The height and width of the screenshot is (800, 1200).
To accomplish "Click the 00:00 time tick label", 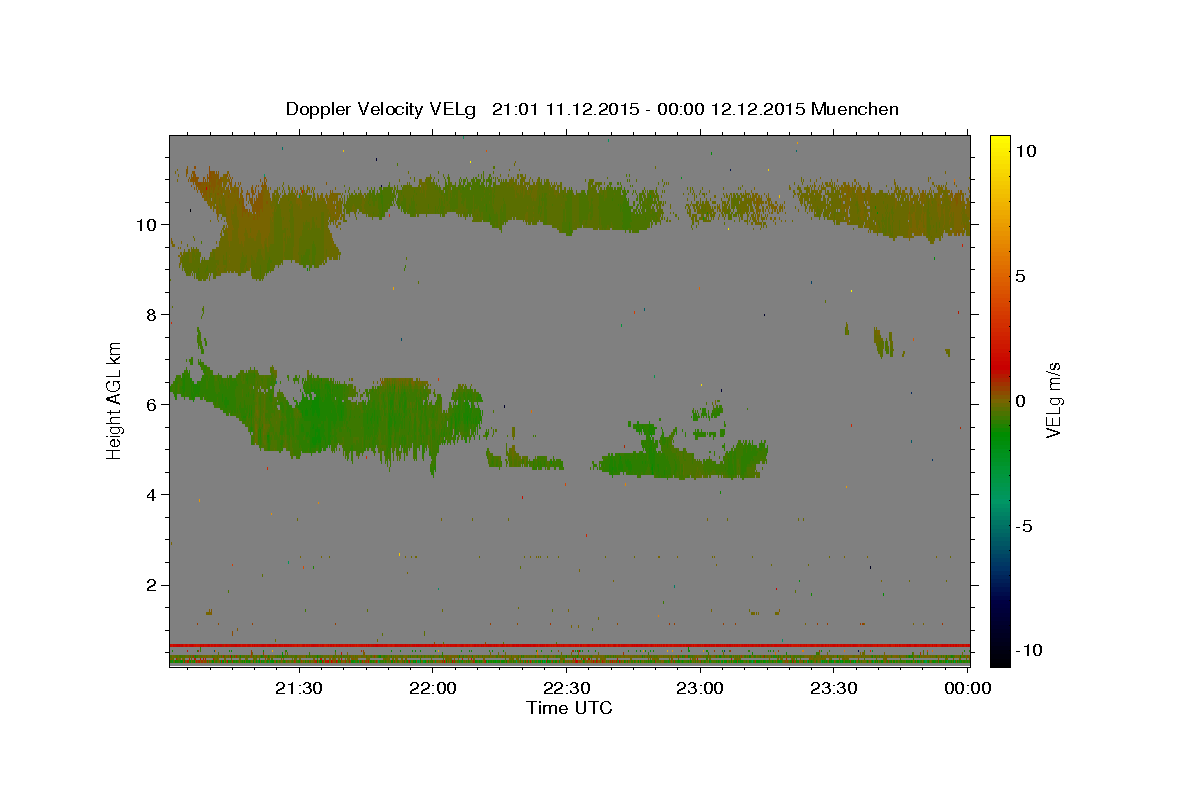I will [x=967, y=688].
